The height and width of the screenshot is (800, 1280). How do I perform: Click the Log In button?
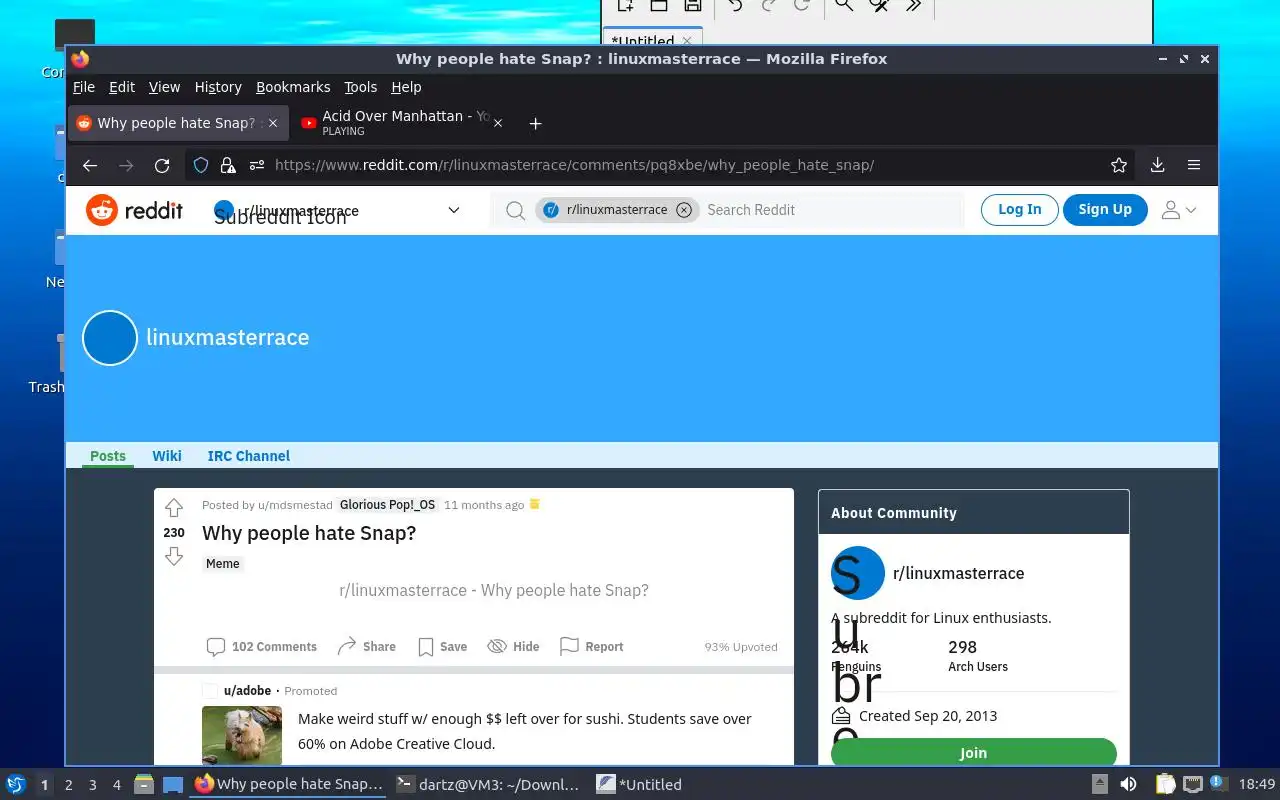pos(1019,209)
